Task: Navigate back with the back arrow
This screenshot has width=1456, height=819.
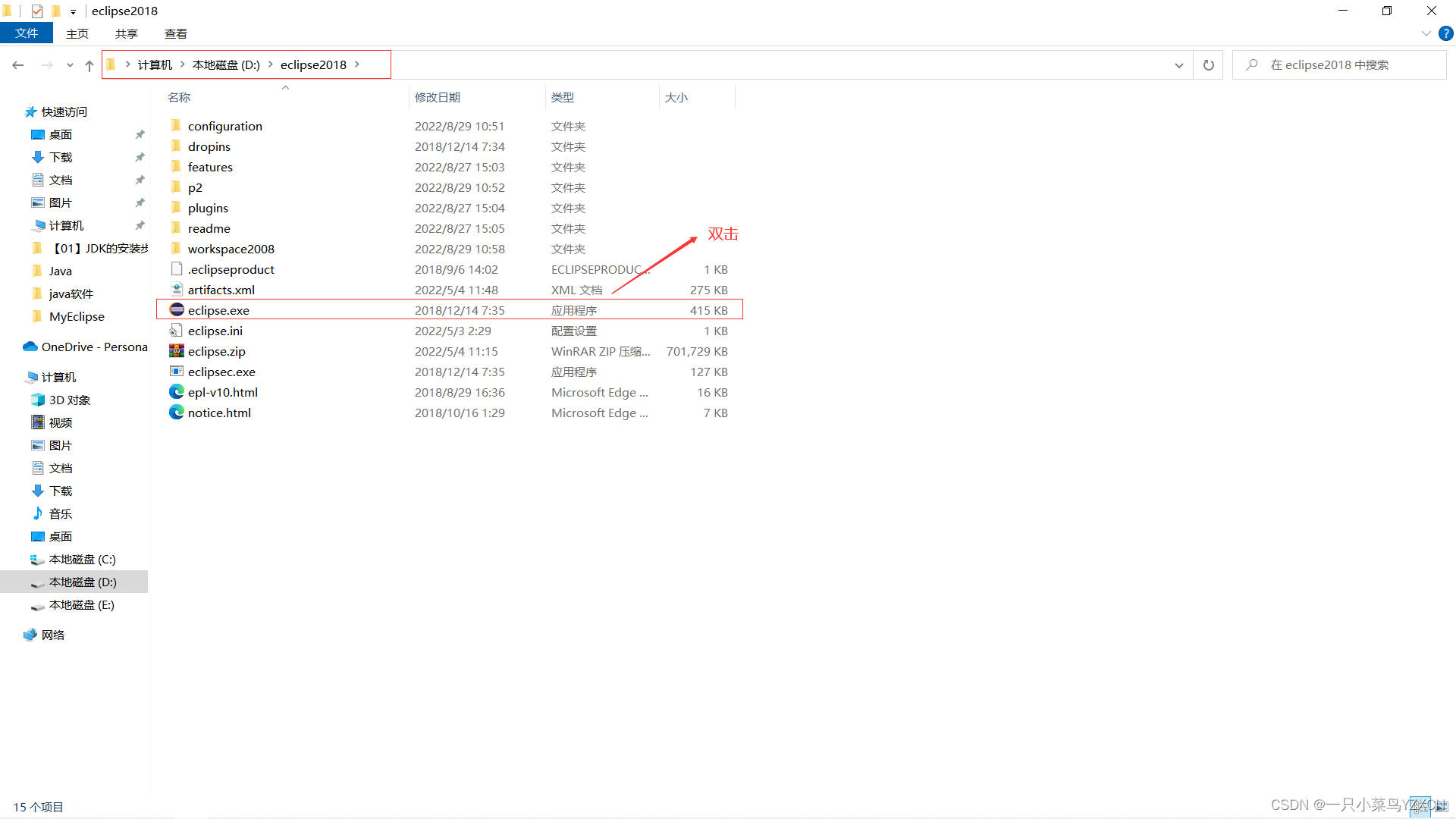Action: tap(18, 65)
